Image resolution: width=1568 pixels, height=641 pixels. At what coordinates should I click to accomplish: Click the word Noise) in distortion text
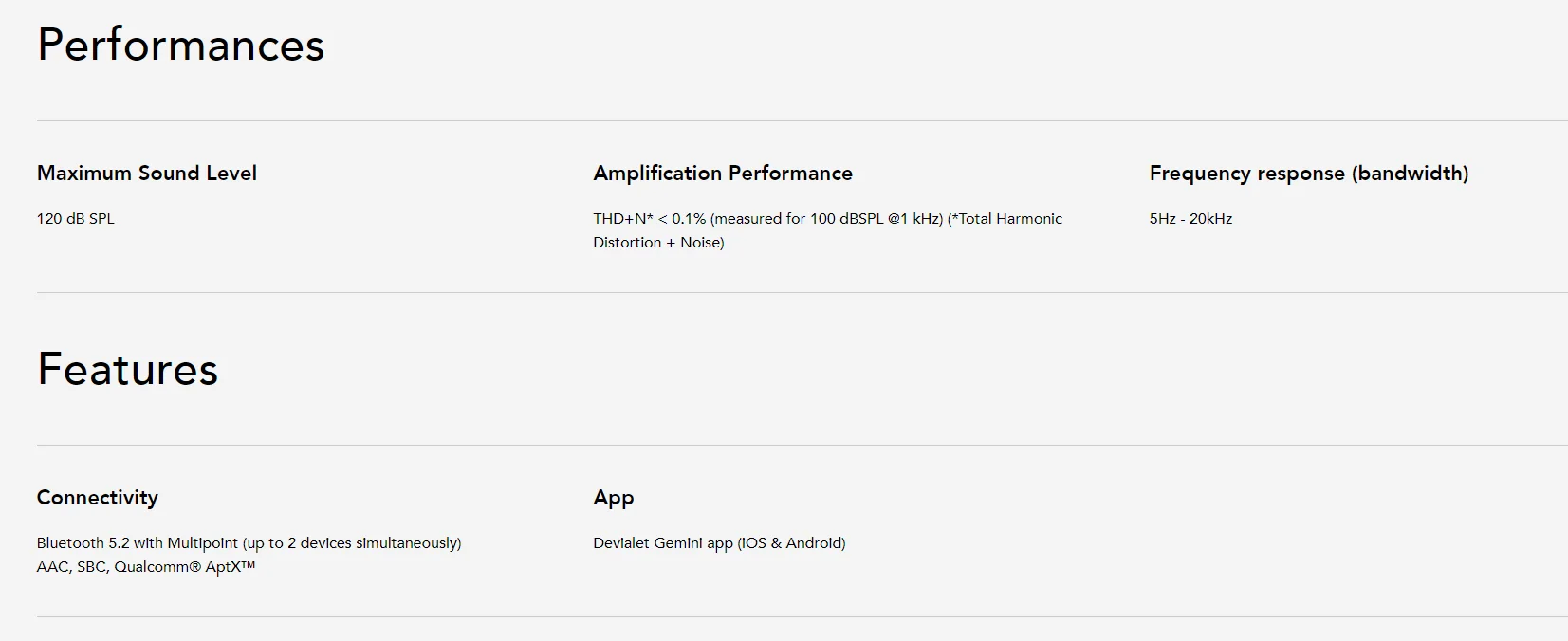click(702, 243)
